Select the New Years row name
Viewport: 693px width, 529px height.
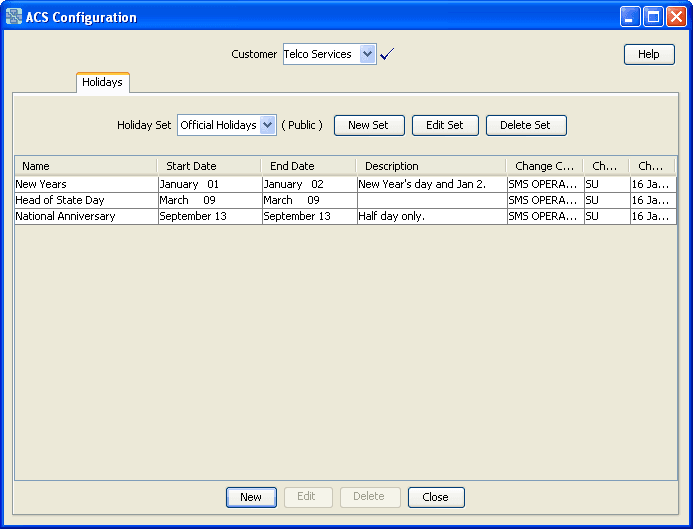[86, 184]
